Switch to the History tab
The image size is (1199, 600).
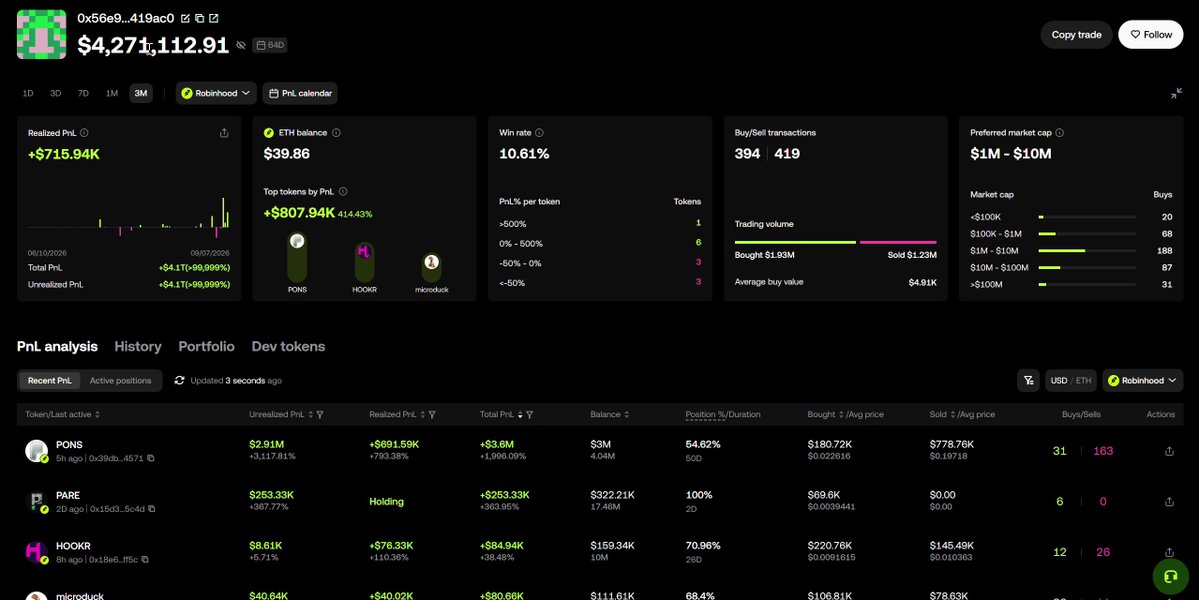[x=138, y=346]
